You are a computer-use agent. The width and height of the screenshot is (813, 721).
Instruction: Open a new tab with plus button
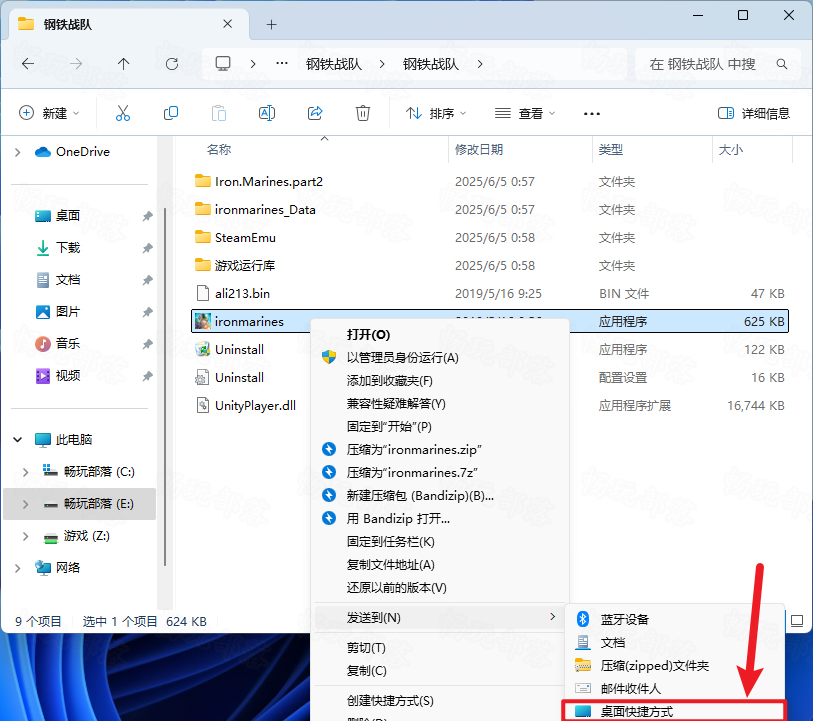[271, 24]
